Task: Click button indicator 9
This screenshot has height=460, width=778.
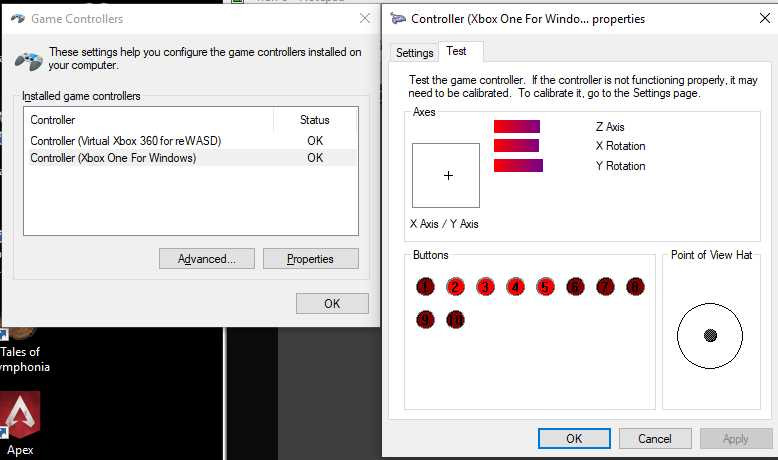Action: (x=425, y=320)
